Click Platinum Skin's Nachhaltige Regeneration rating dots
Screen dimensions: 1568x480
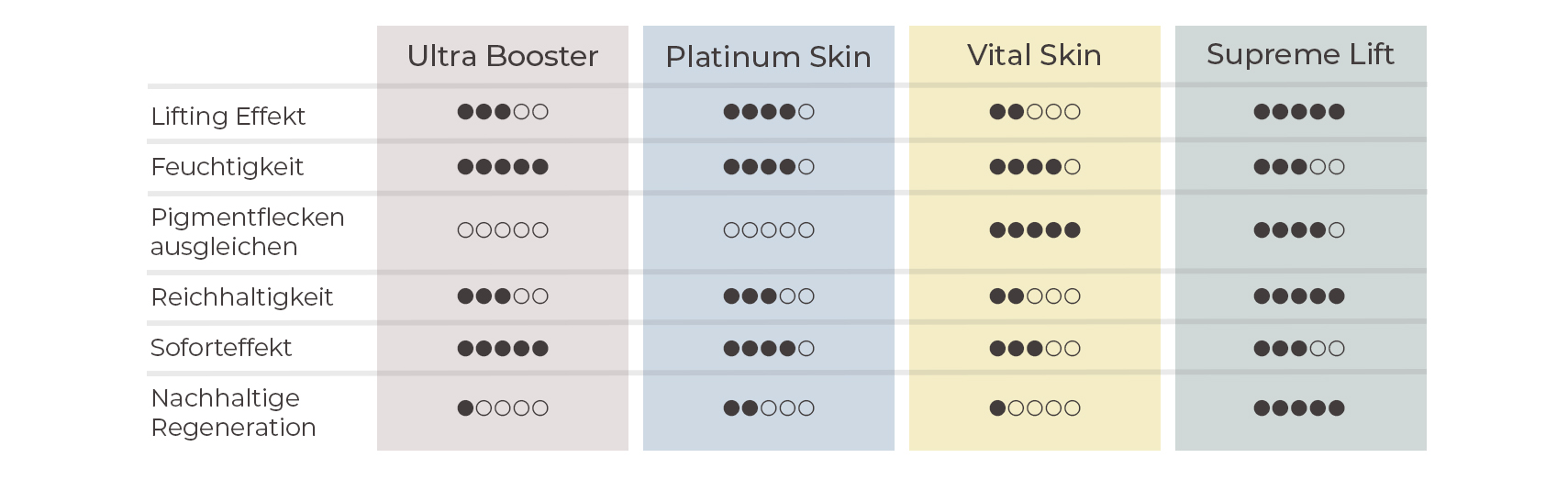point(769,408)
